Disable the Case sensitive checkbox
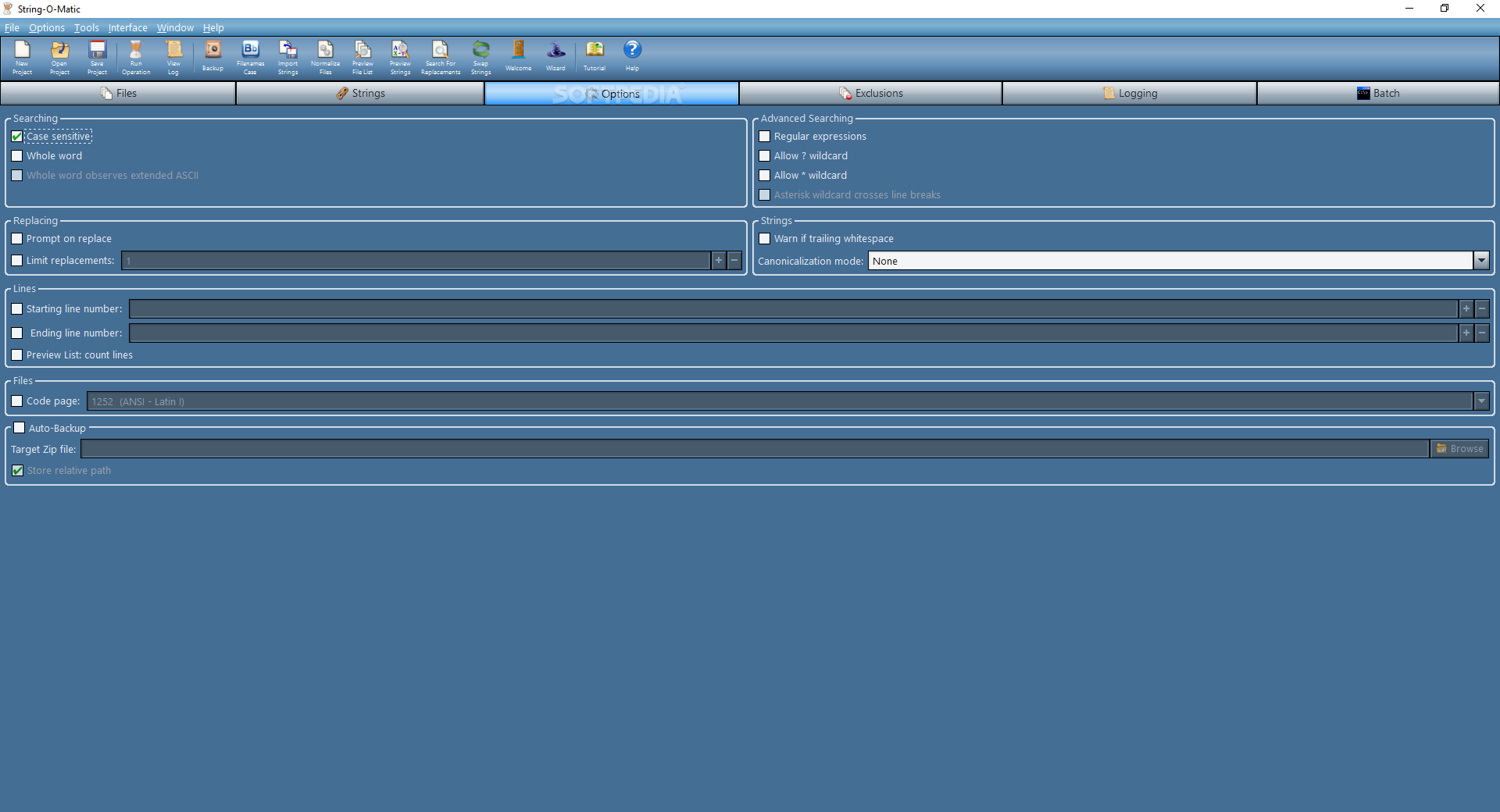Image resolution: width=1500 pixels, height=812 pixels. tap(17, 137)
